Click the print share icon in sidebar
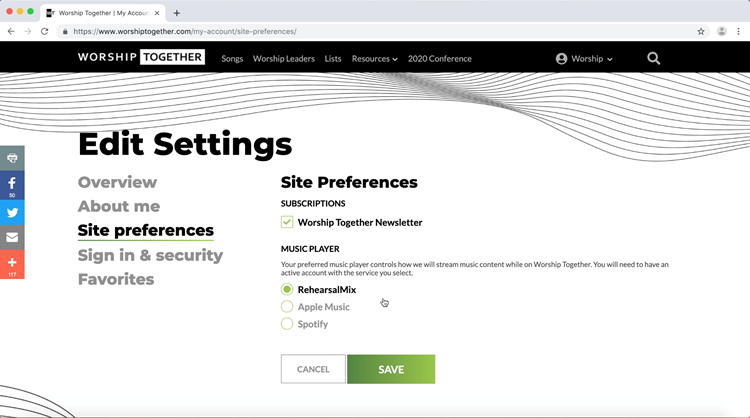The height and width of the screenshot is (418, 750). pyautogui.click(x=12, y=158)
